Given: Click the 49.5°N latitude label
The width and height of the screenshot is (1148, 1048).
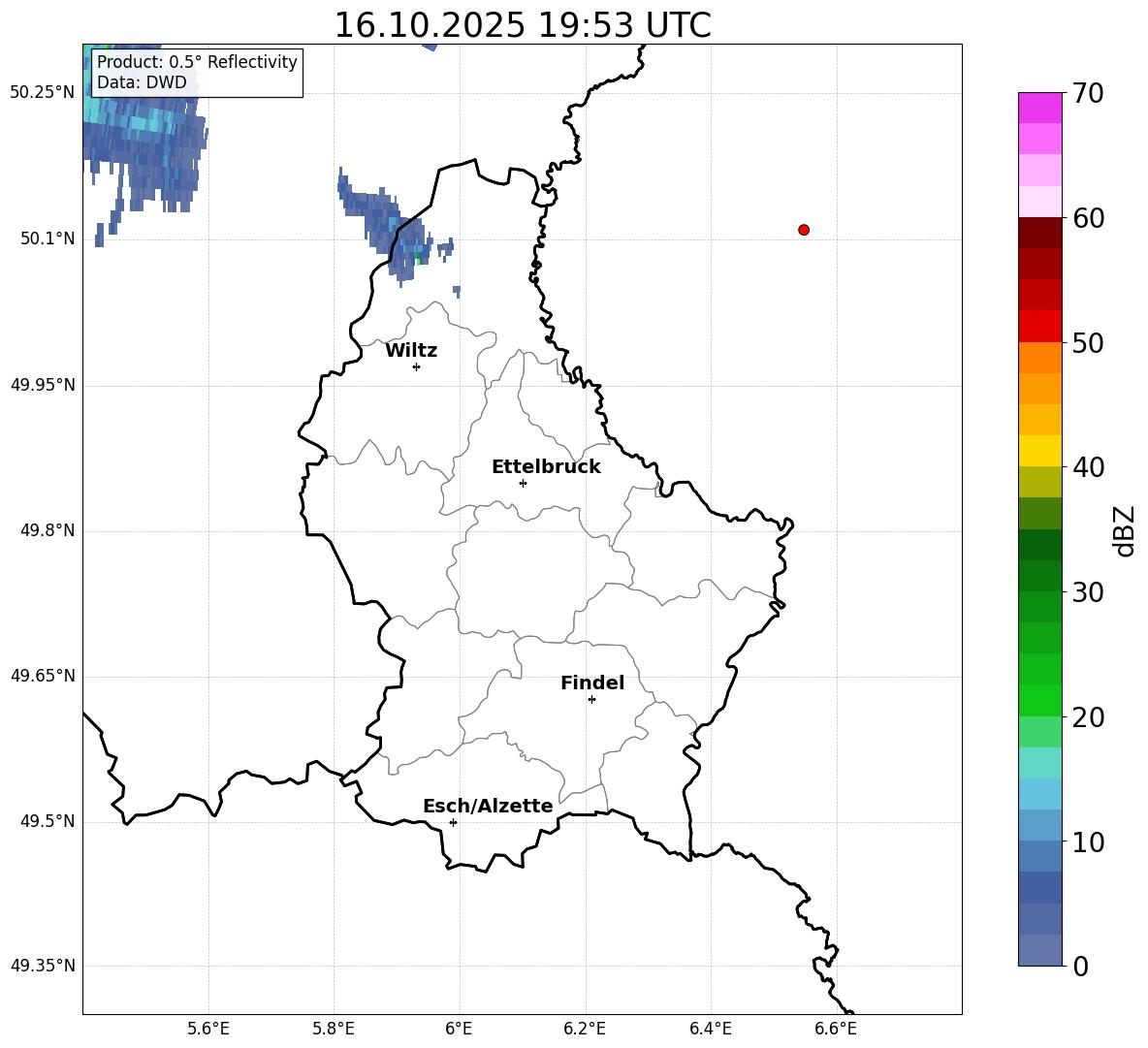Looking at the screenshot, I should tap(48, 821).
